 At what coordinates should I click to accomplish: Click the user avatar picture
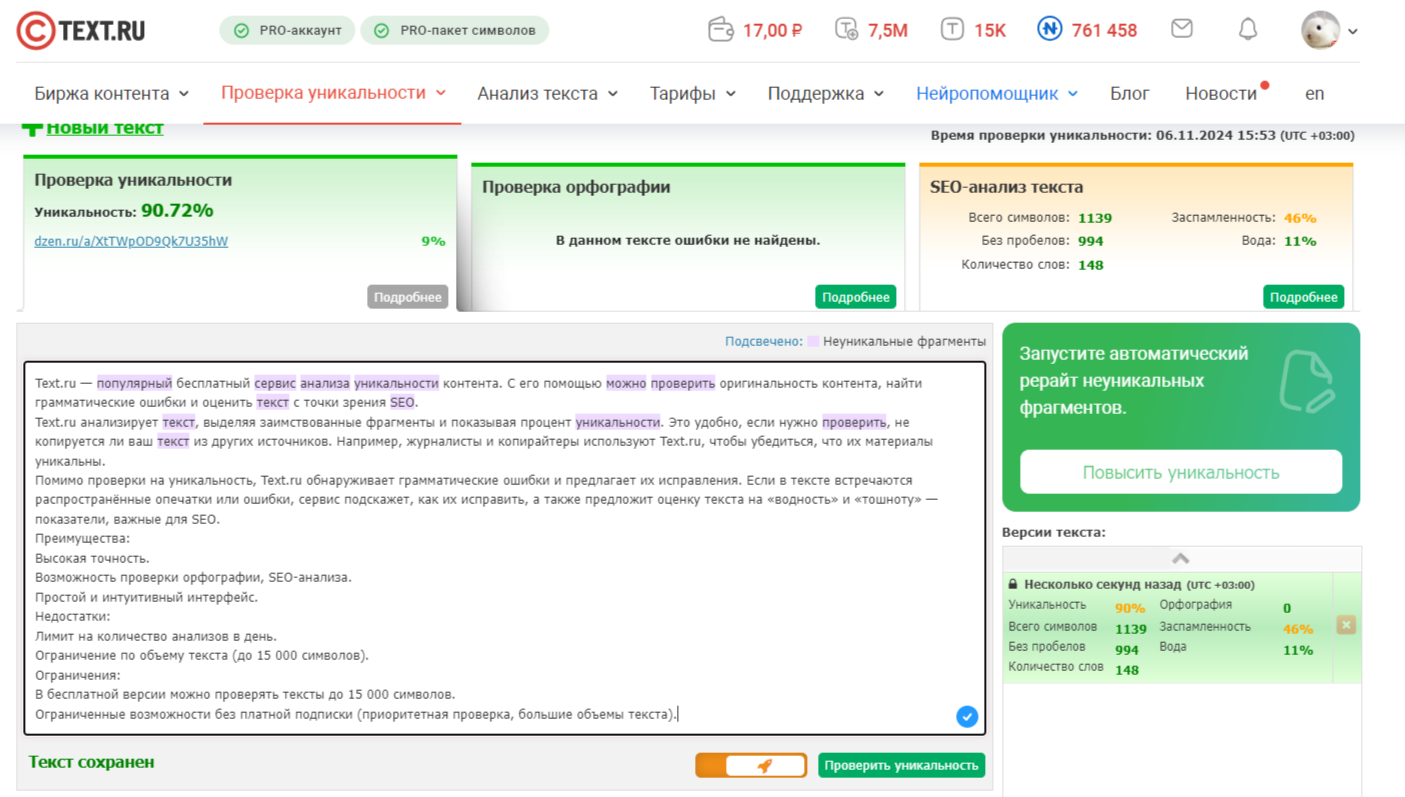1320,30
